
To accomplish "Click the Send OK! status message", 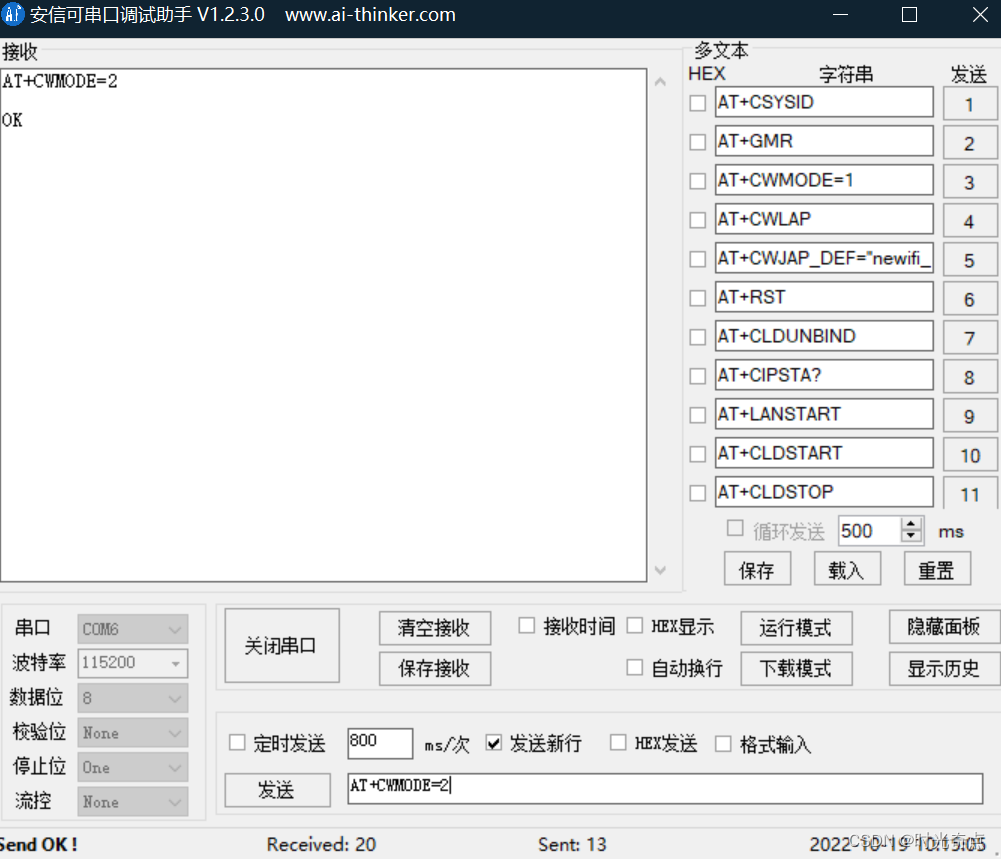I will (x=38, y=844).
